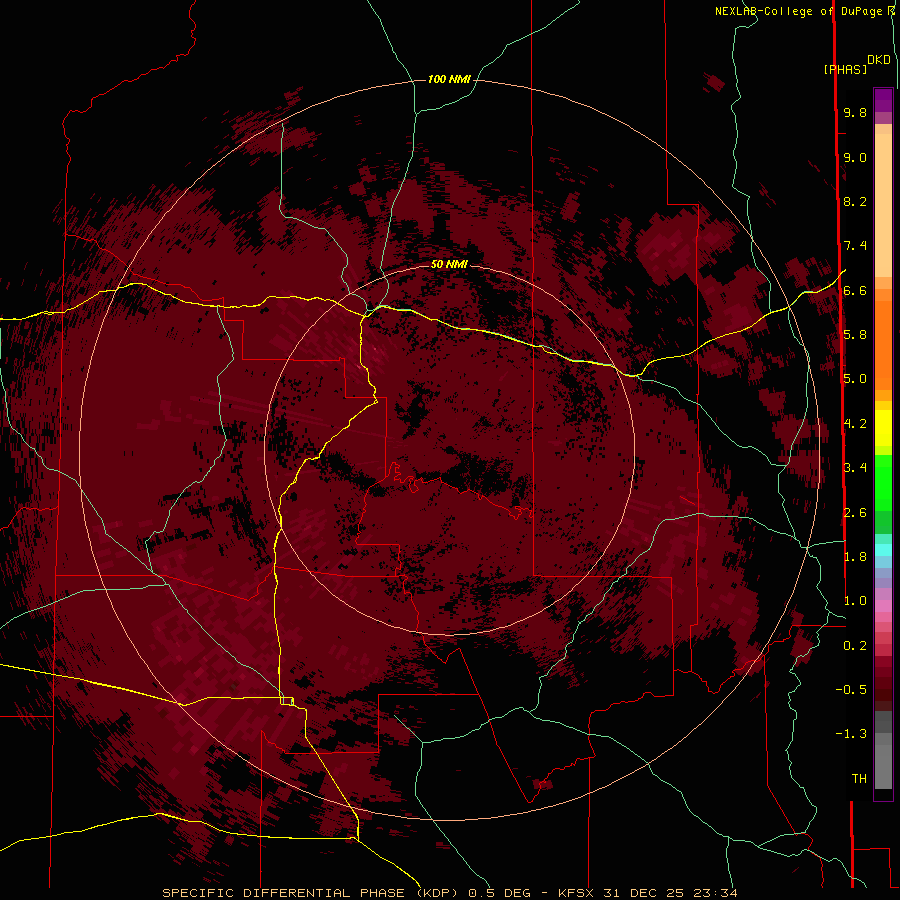Viewport: 900px width, 900px height.
Task: Click the orange segment of the color bar
Action: pyautogui.click(x=883, y=346)
